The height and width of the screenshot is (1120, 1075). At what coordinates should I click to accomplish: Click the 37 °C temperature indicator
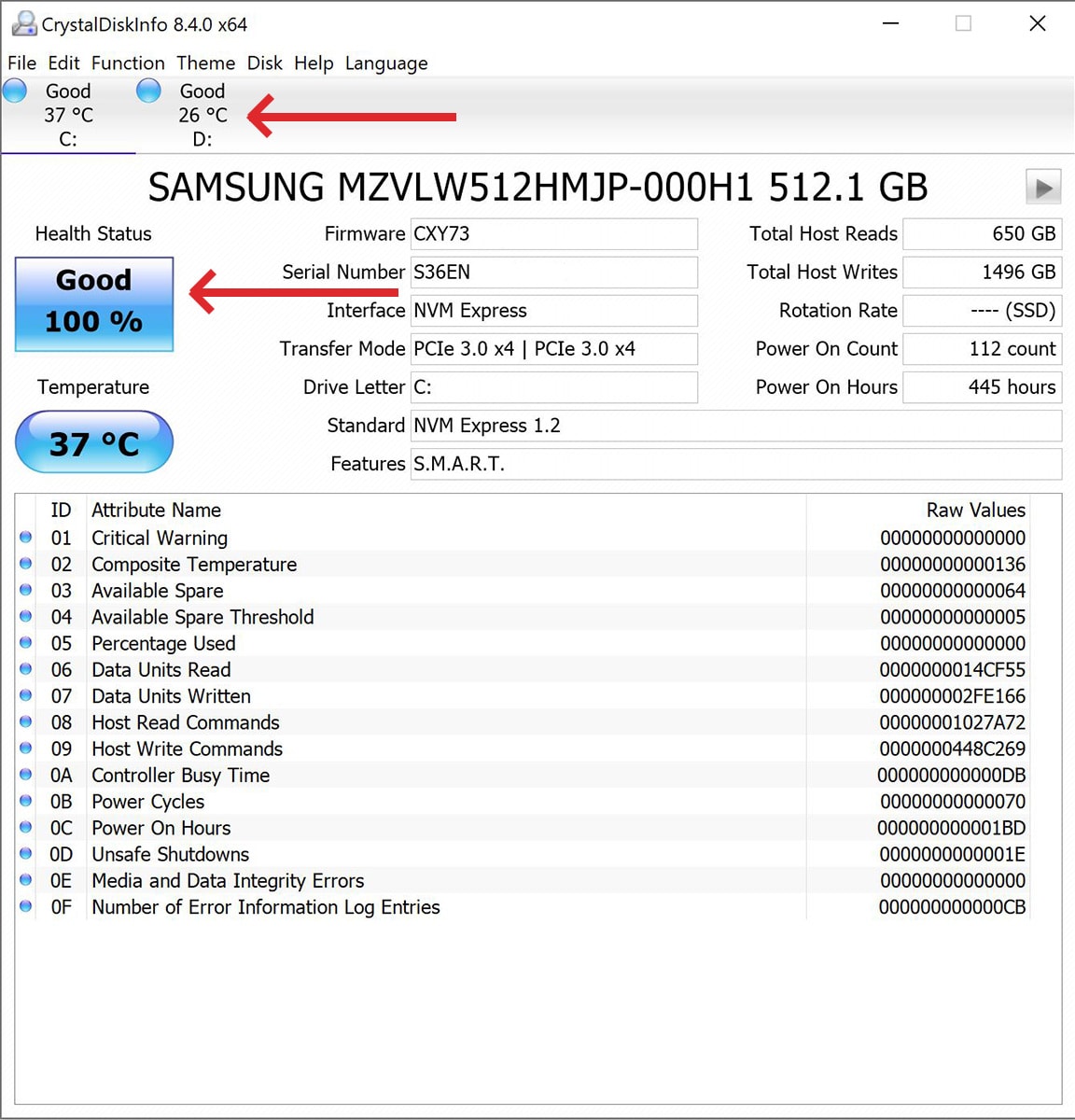pyautogui.click(x=93, y=441)
